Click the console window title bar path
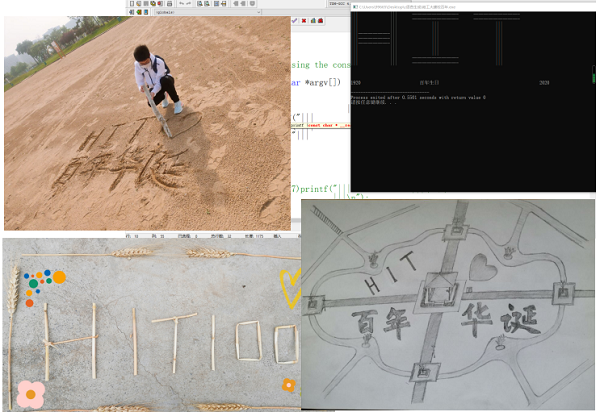600x412 pixels. click(407, 7)
